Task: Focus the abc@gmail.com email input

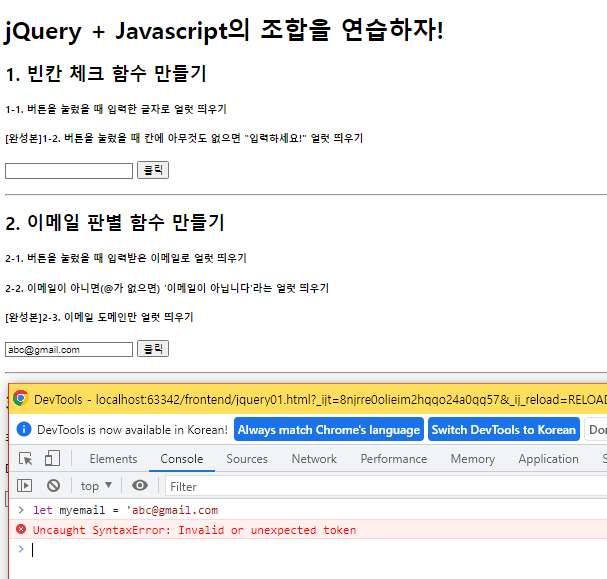Action: (69, 349)
